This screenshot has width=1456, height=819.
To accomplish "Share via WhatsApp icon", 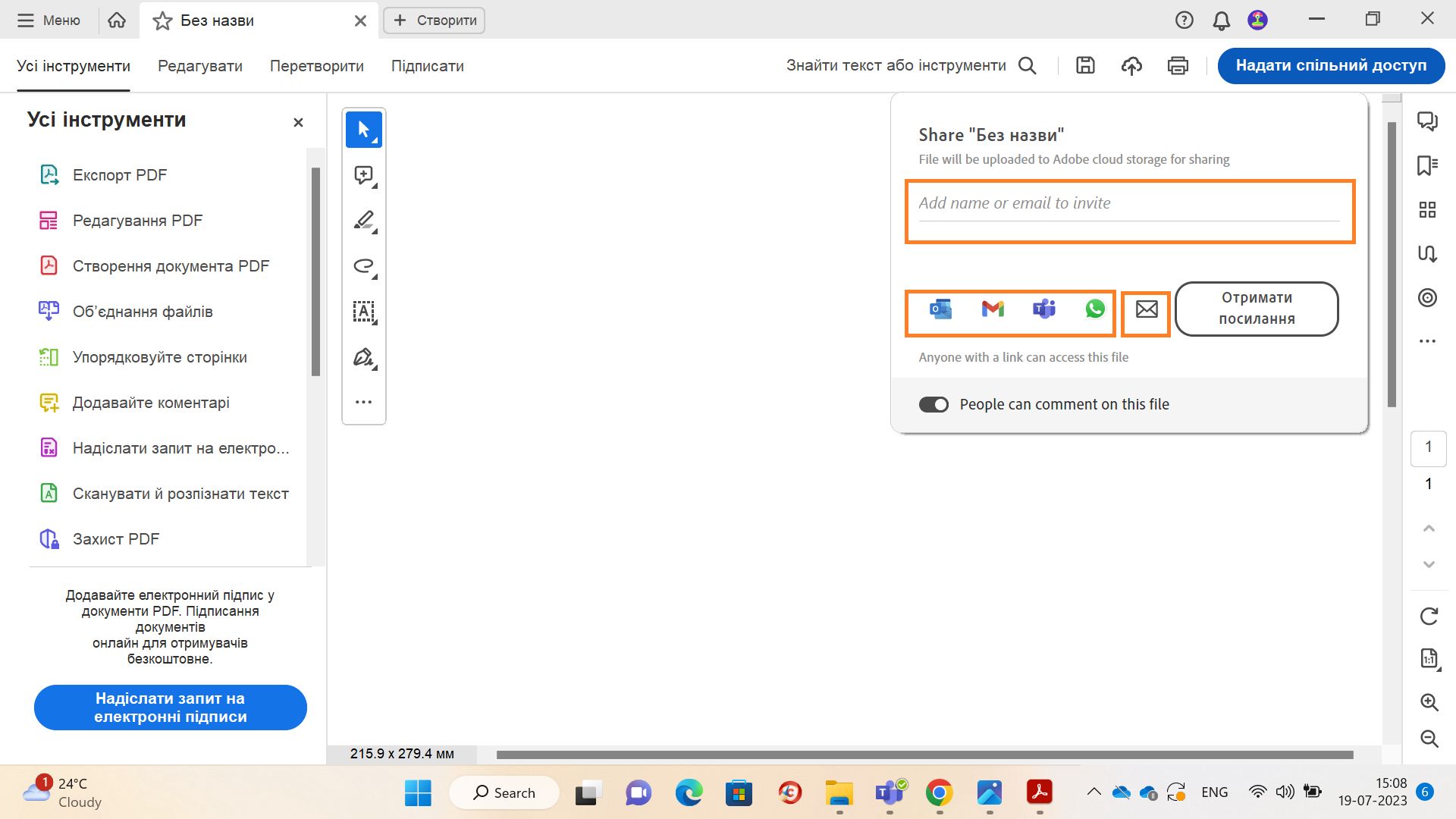I will pyautogui.click(x=1095, y=309).
